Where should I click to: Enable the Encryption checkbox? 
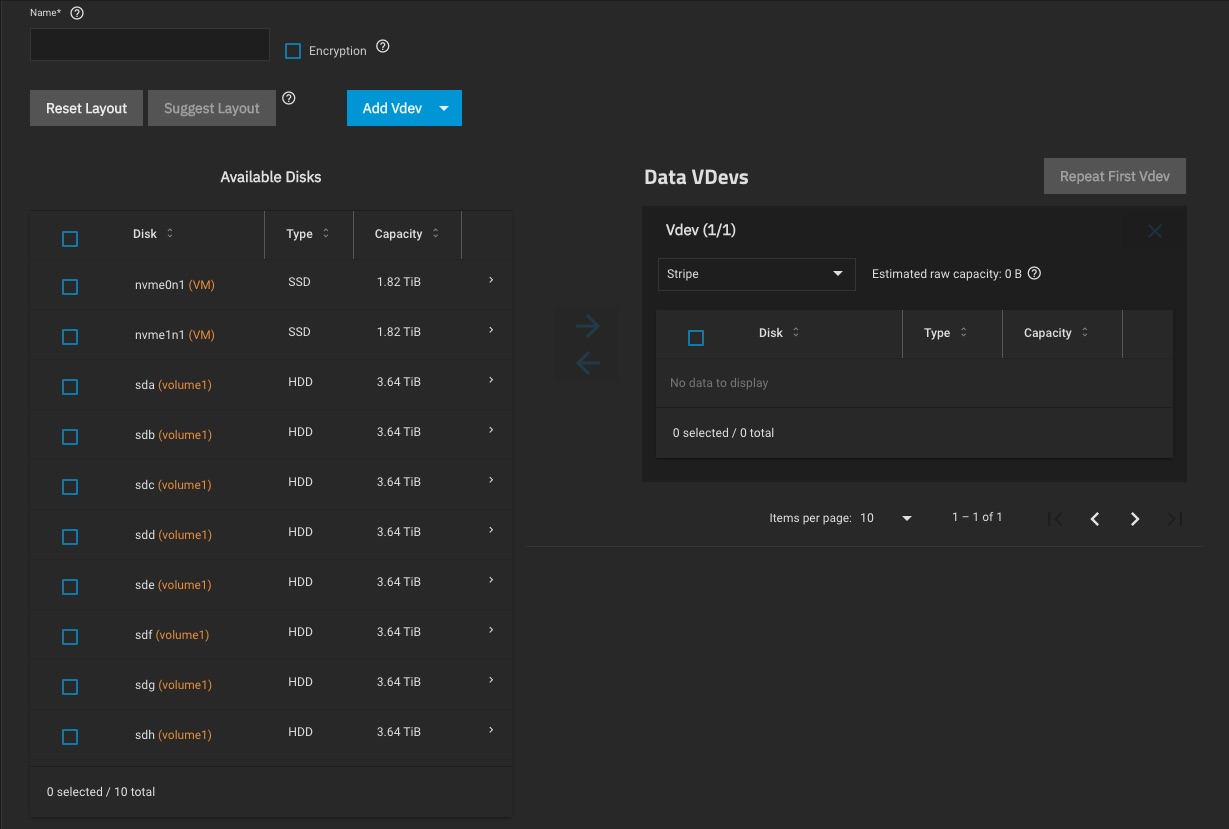[x=293, y=51]
